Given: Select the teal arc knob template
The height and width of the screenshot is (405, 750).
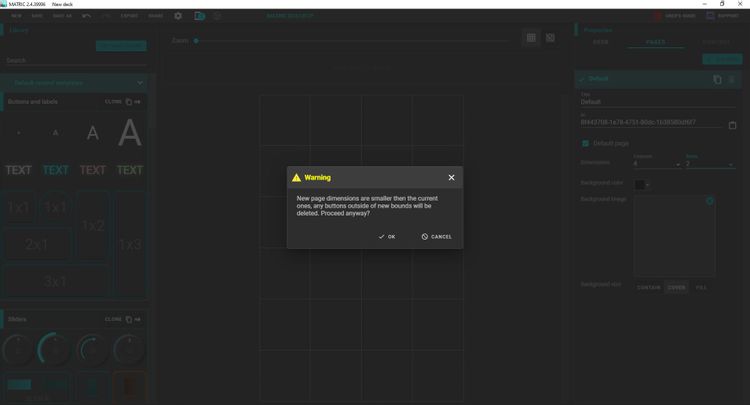Looking at the screenshot, I should [55, 350].
